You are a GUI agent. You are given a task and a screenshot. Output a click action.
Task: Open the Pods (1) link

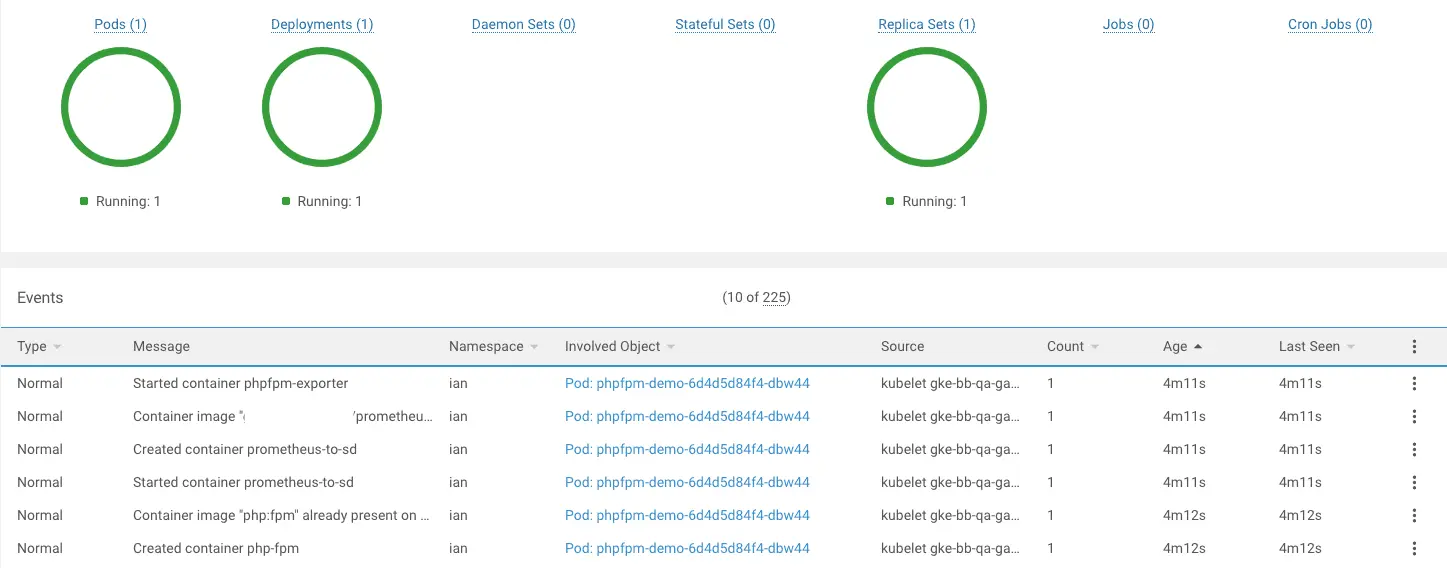(x=121, y=25)
